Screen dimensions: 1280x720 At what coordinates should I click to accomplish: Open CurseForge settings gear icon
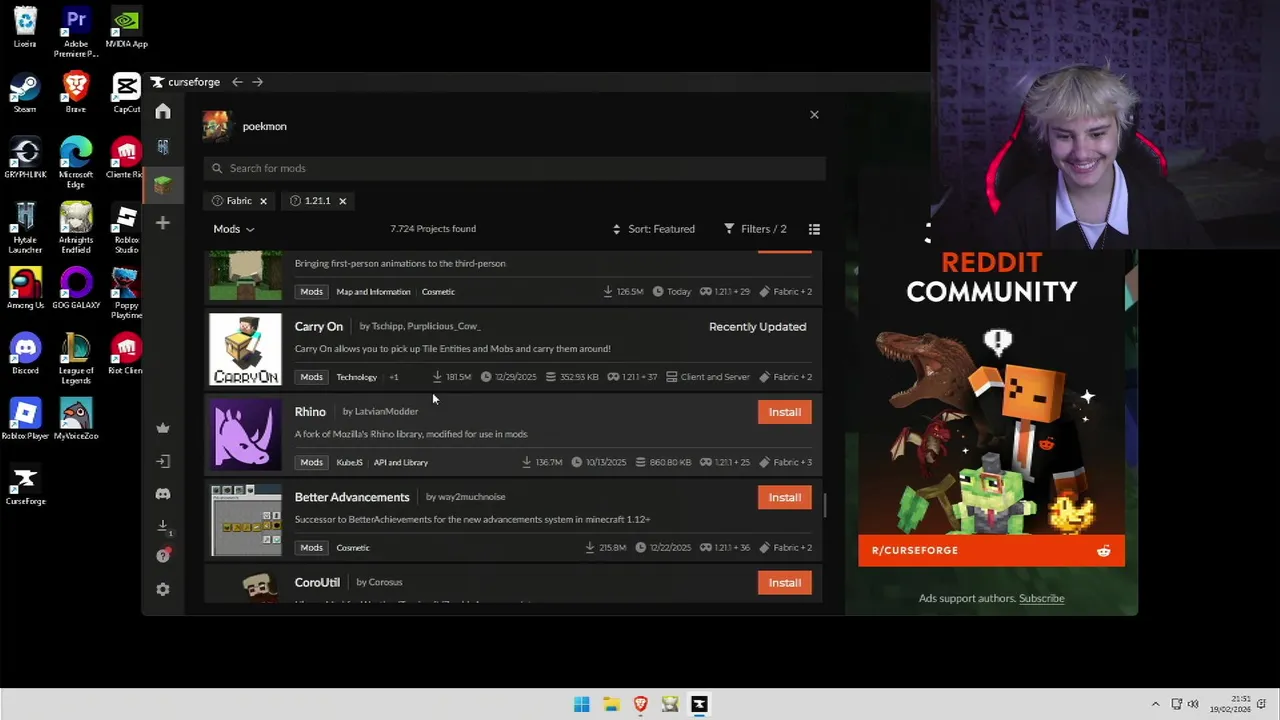point(163,590)
